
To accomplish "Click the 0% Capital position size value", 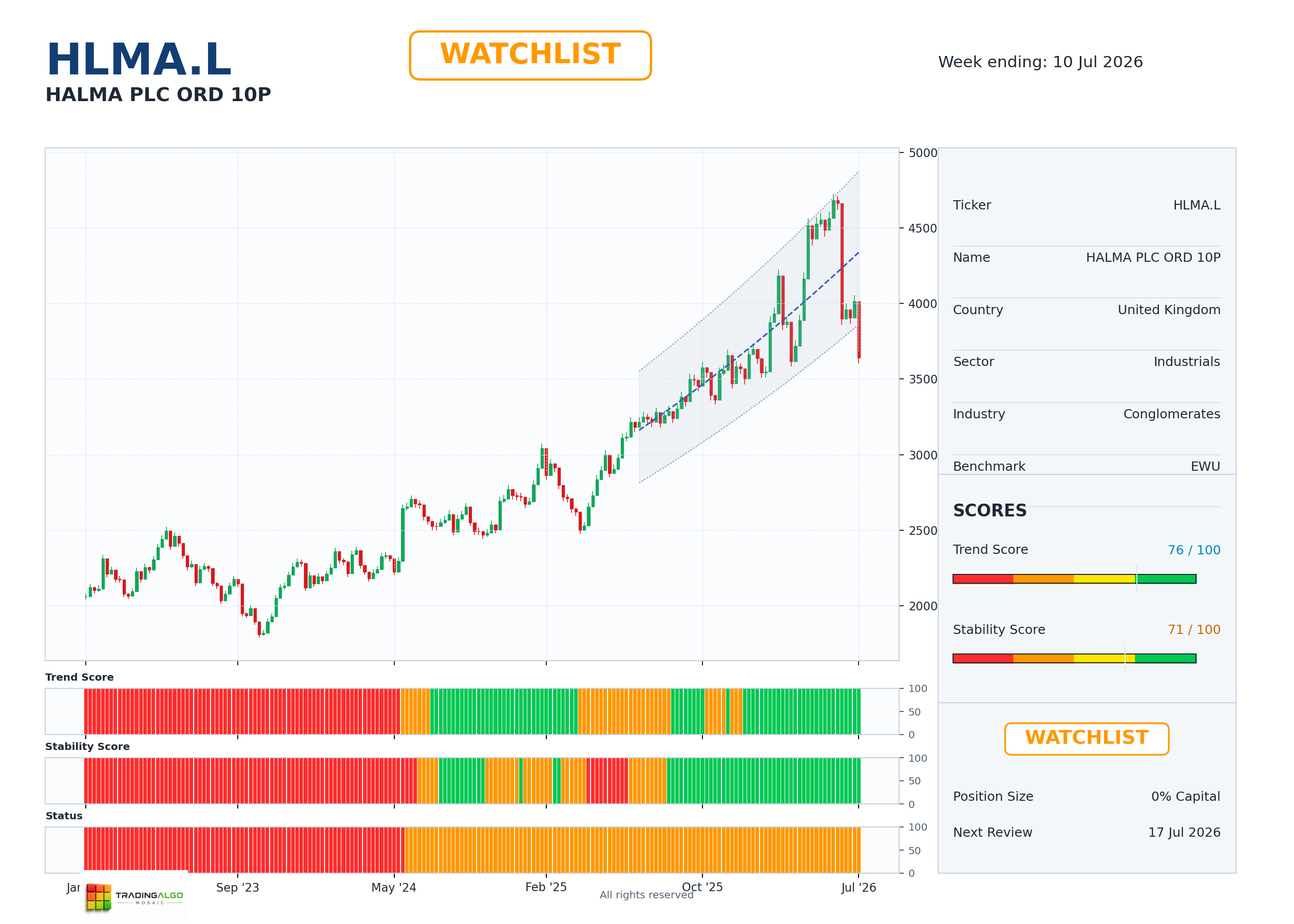I will 1185,796.
